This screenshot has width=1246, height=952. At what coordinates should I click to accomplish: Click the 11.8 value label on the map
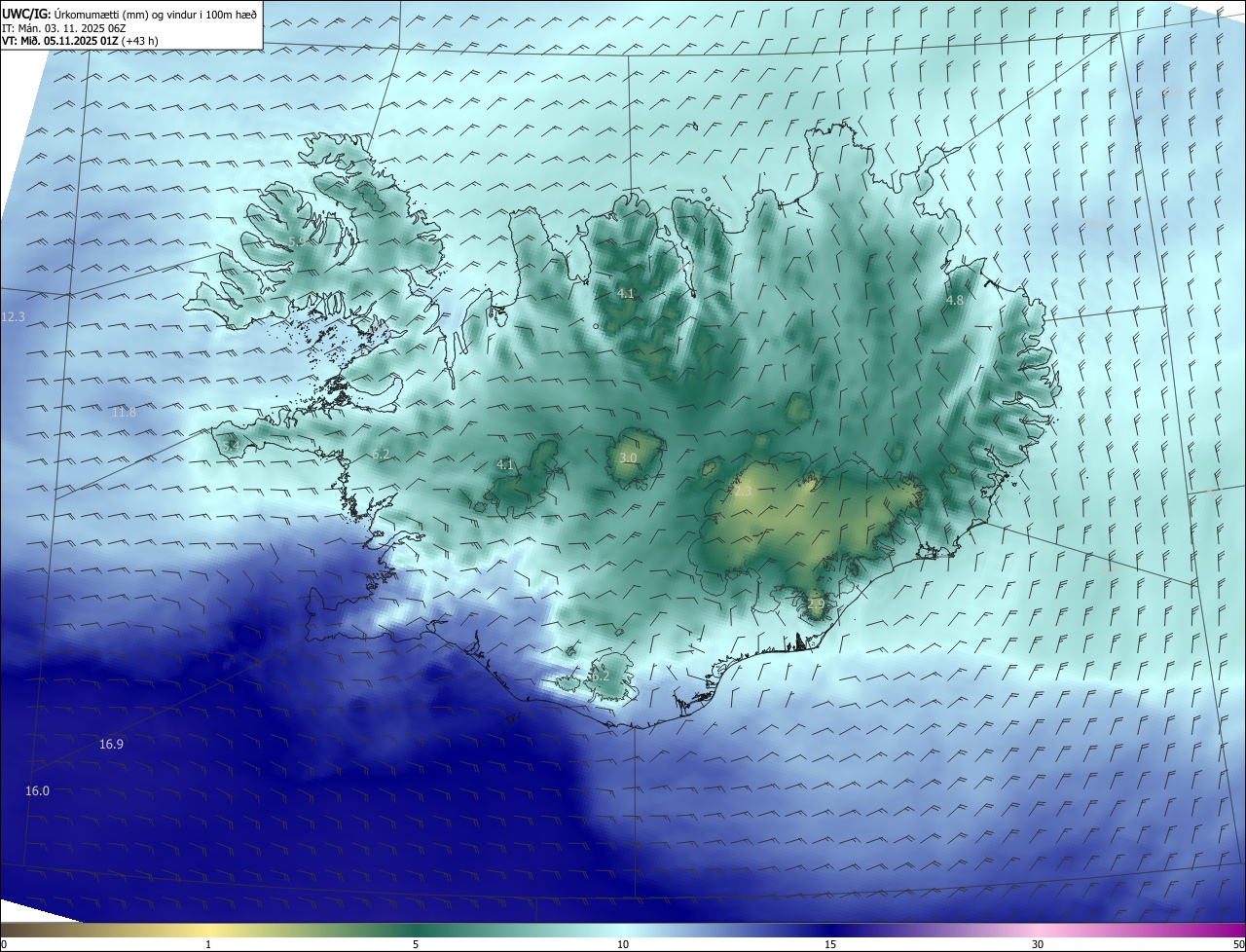click(x=124, y=413)
